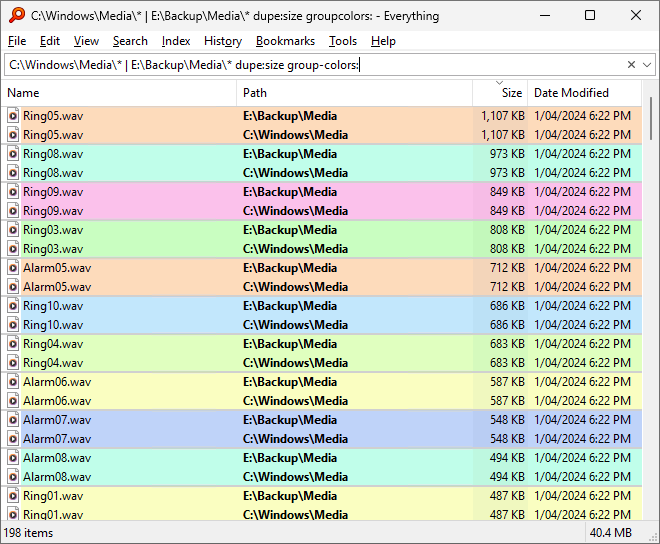The width and height of the screenshot is (660, 544).
Task: Click the file icon of Ring08.wav in C:\Windows\Media
Action: (13, 173)
